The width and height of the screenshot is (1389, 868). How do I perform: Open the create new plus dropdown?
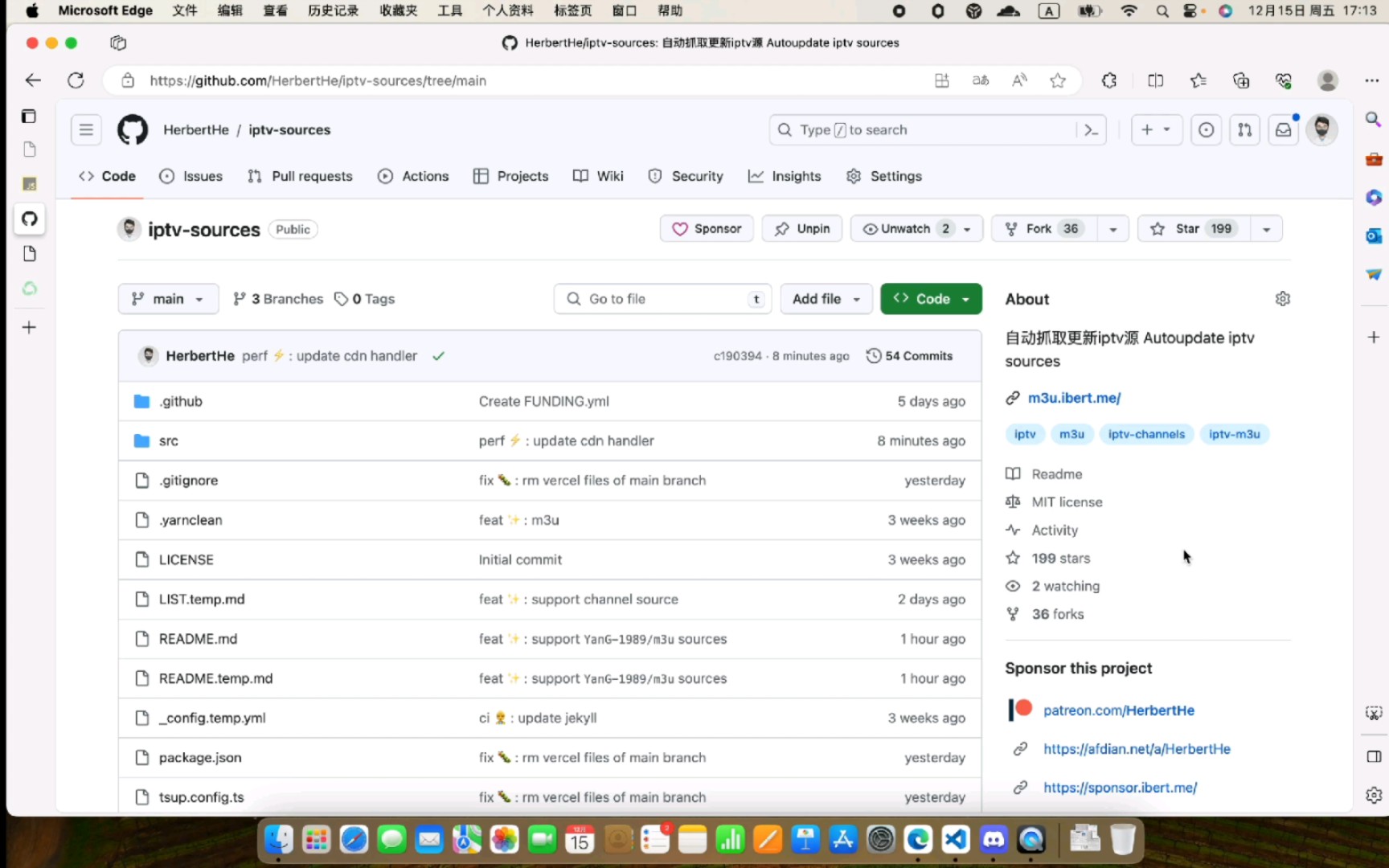tap(1156, 129)
